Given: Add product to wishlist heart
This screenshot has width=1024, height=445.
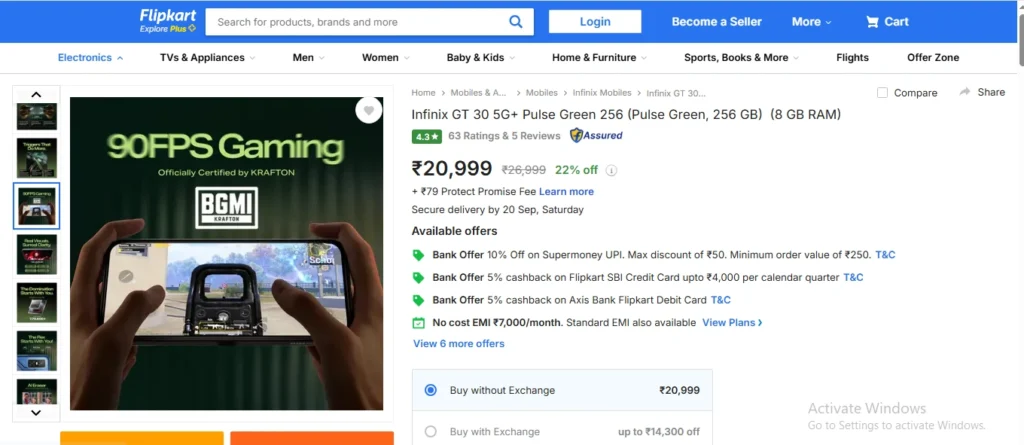Looking at the screenshot, I should pos(369,111).
